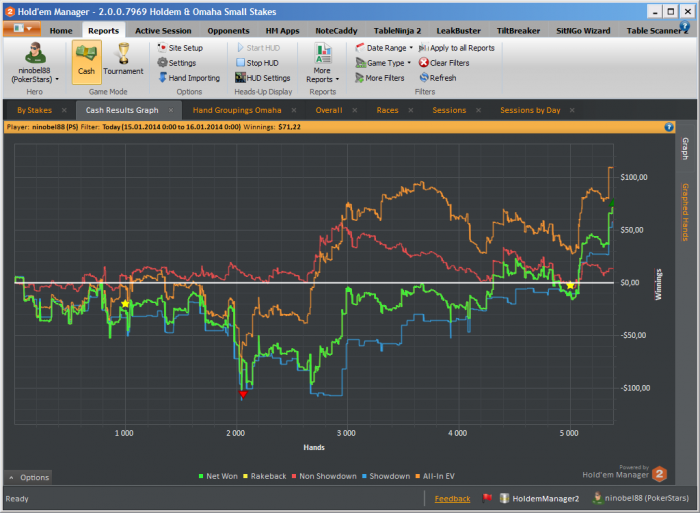
Task: Close the Cash Results Graph tab
Action: click(171, 110)
